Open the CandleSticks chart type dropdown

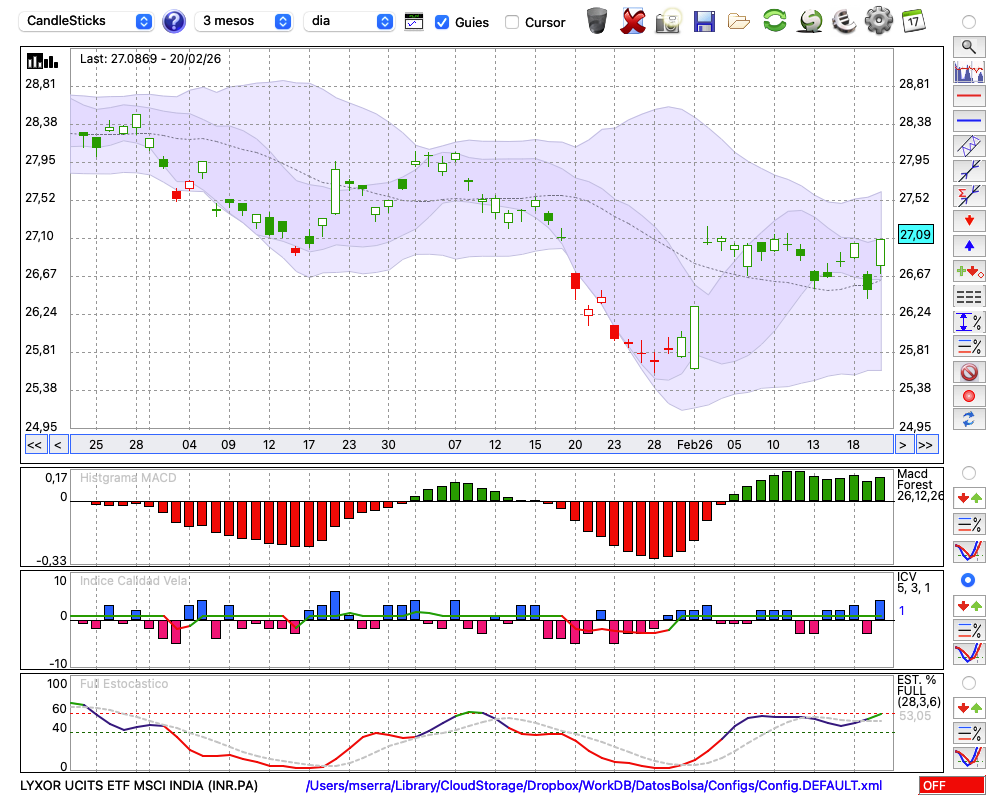click(87, 21)
